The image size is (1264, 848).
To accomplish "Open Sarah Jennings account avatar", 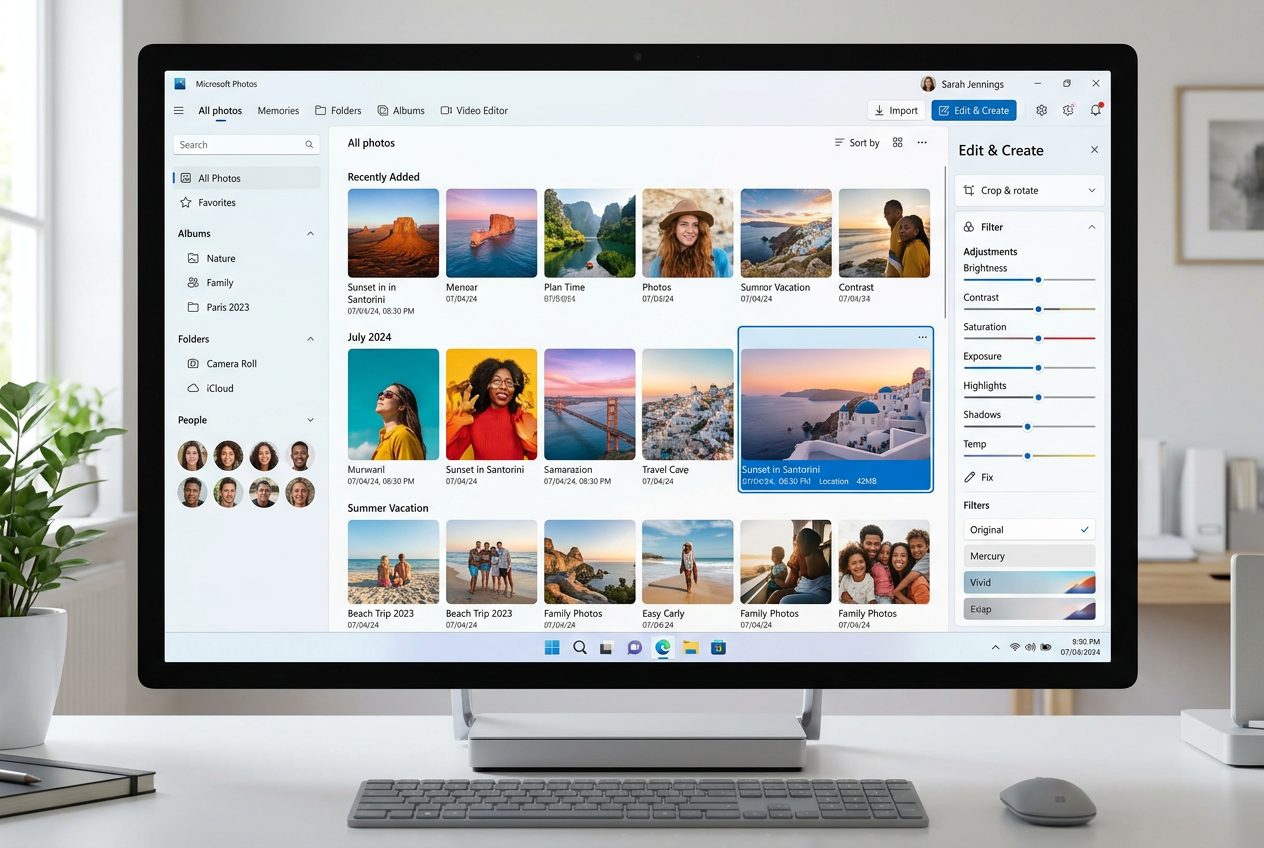I will click(x=928, y=84).
